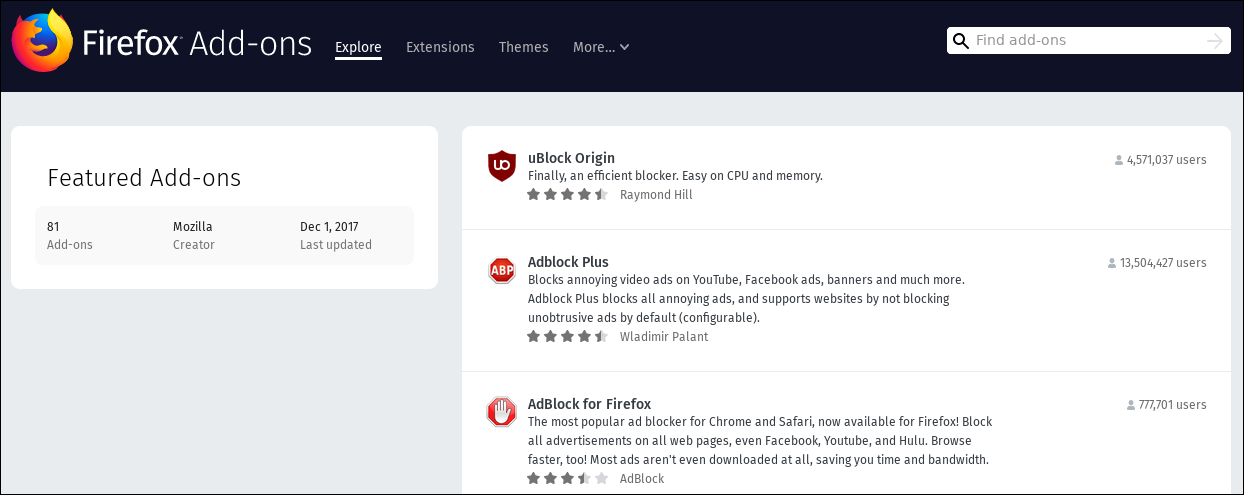Click the star rating for Adblock Plus

click(567, 337)
